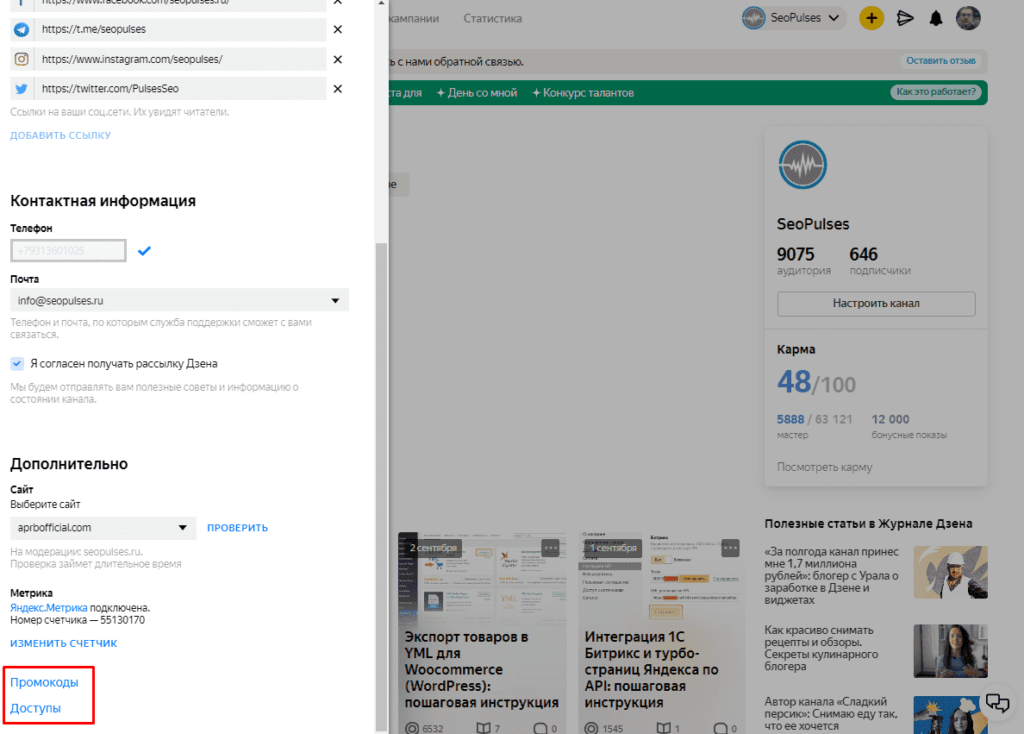Open the user profile avatar
Viewport: 1024px width, 734px height.
(968, 18)
